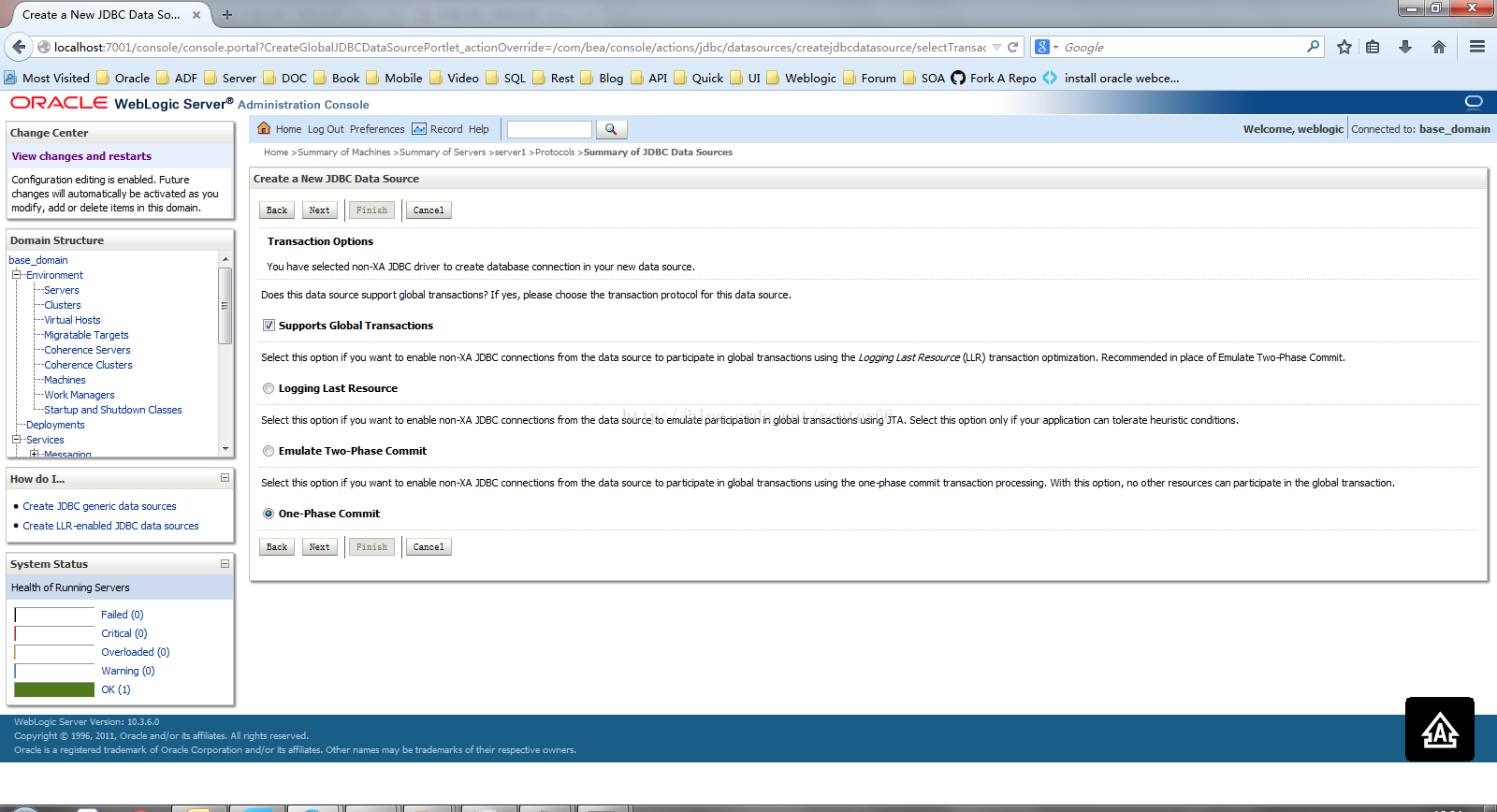Click the bottom Cancel button
Screen dimensions: 1497x812
tap(429, 547)
